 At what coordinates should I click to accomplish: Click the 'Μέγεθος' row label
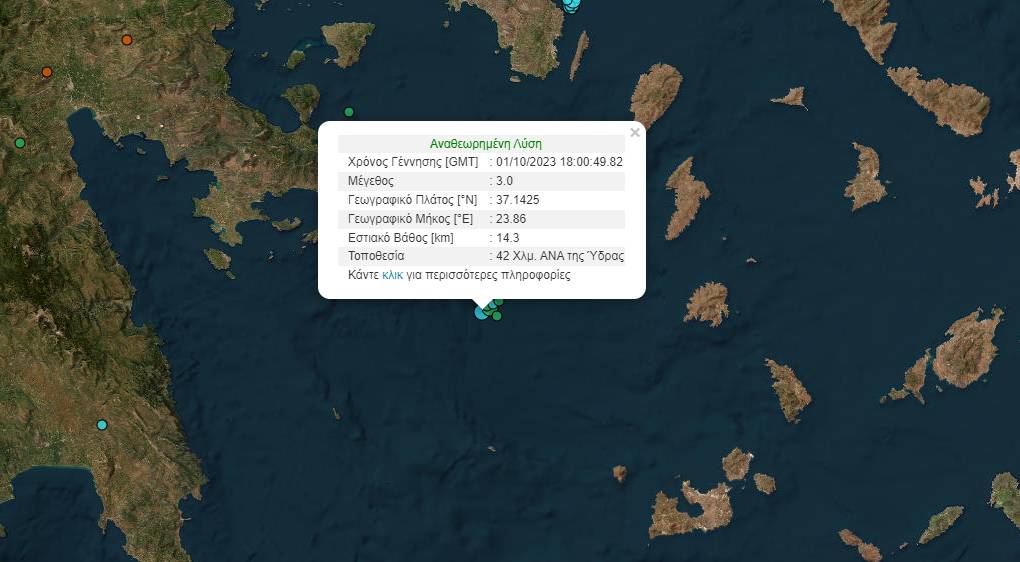(x=370, y=181)
